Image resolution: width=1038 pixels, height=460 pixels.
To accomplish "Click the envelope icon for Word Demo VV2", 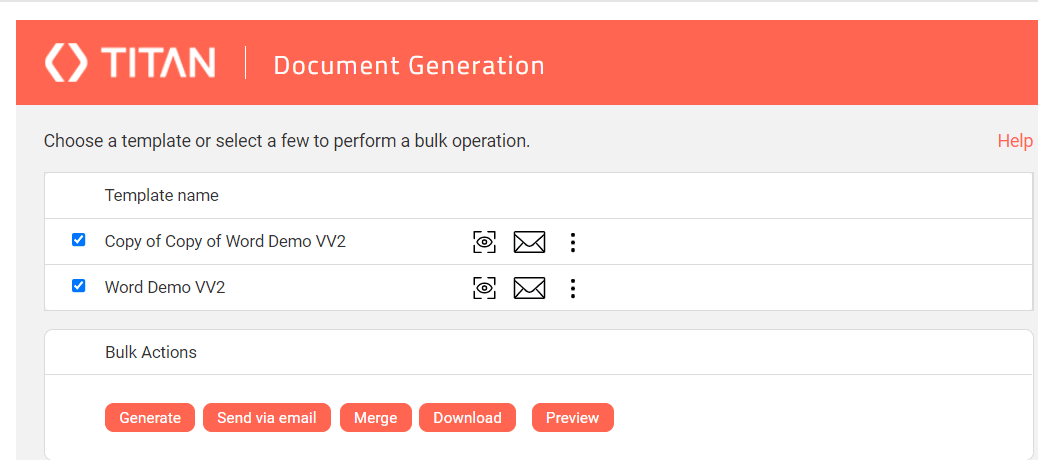I will click(x=529, y=288).
